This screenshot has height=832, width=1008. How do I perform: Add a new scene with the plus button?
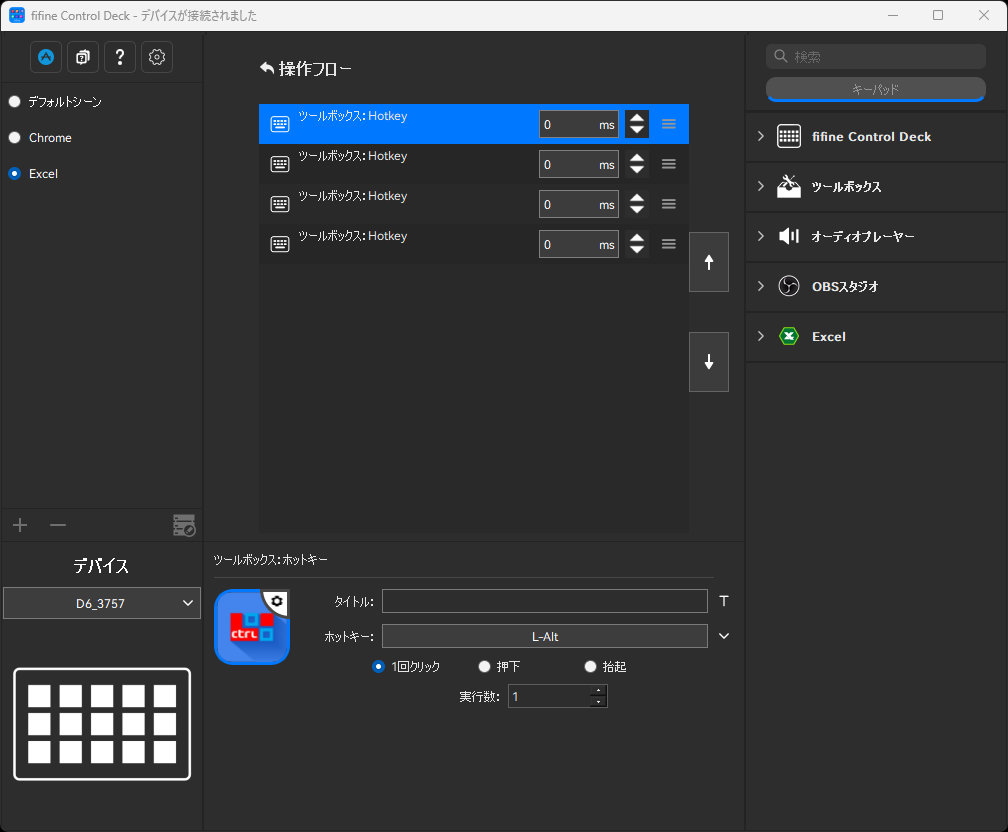click(19, 524)
